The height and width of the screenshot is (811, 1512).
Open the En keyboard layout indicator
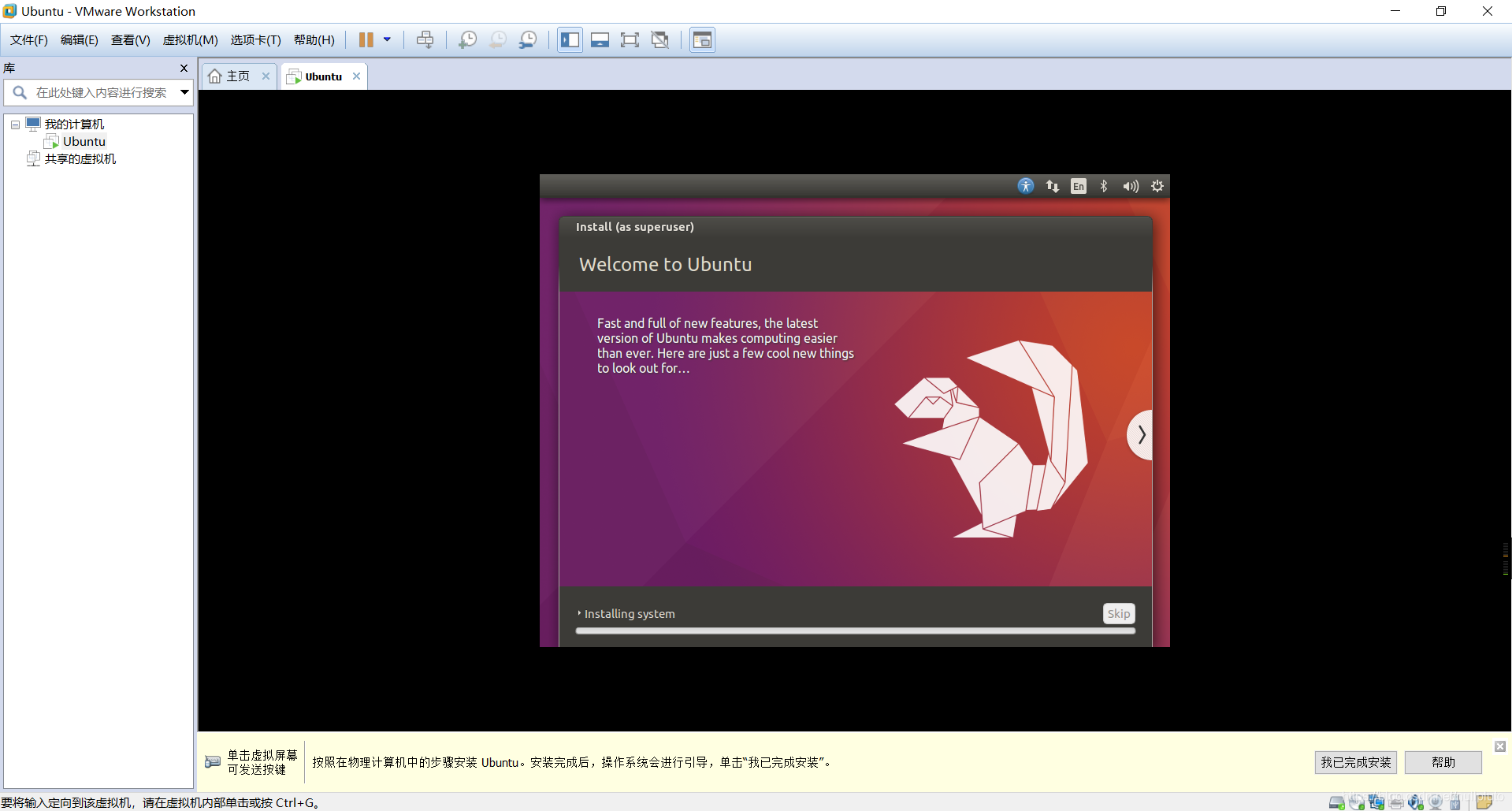[1079, 186]
